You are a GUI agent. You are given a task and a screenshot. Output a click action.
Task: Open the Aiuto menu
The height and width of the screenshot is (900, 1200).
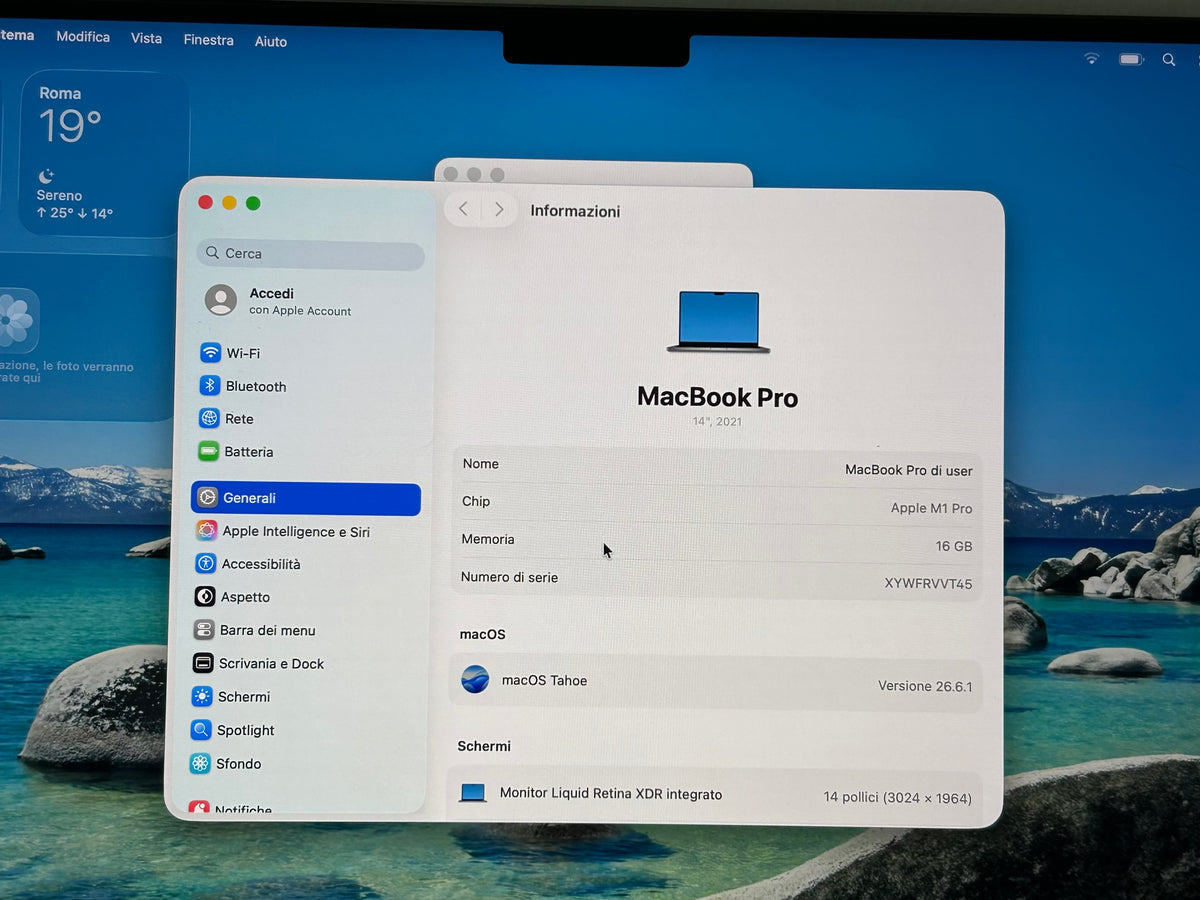(271, 41)
